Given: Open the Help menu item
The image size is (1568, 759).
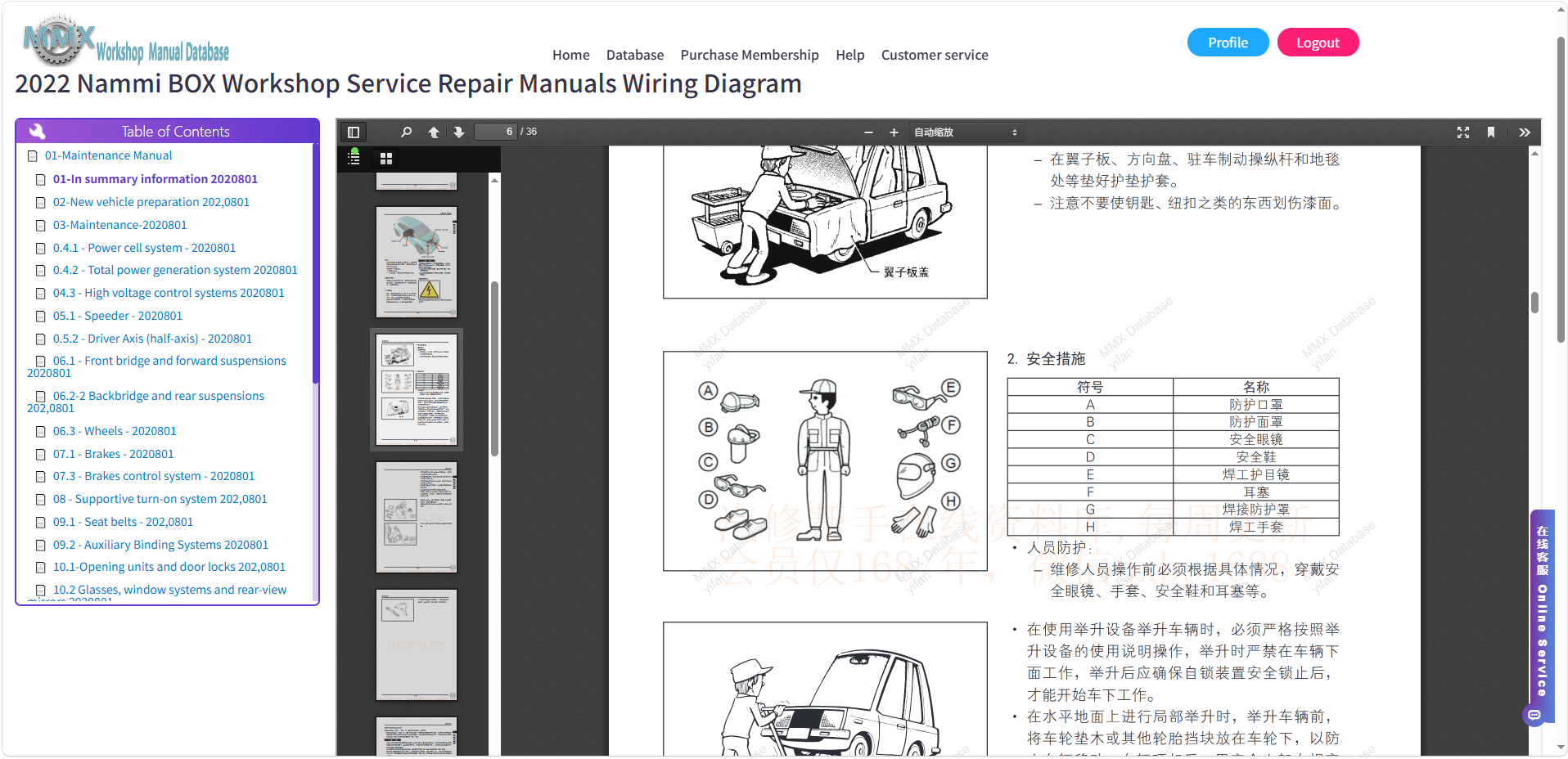Looking at the screenshot, I should point(849,55).
